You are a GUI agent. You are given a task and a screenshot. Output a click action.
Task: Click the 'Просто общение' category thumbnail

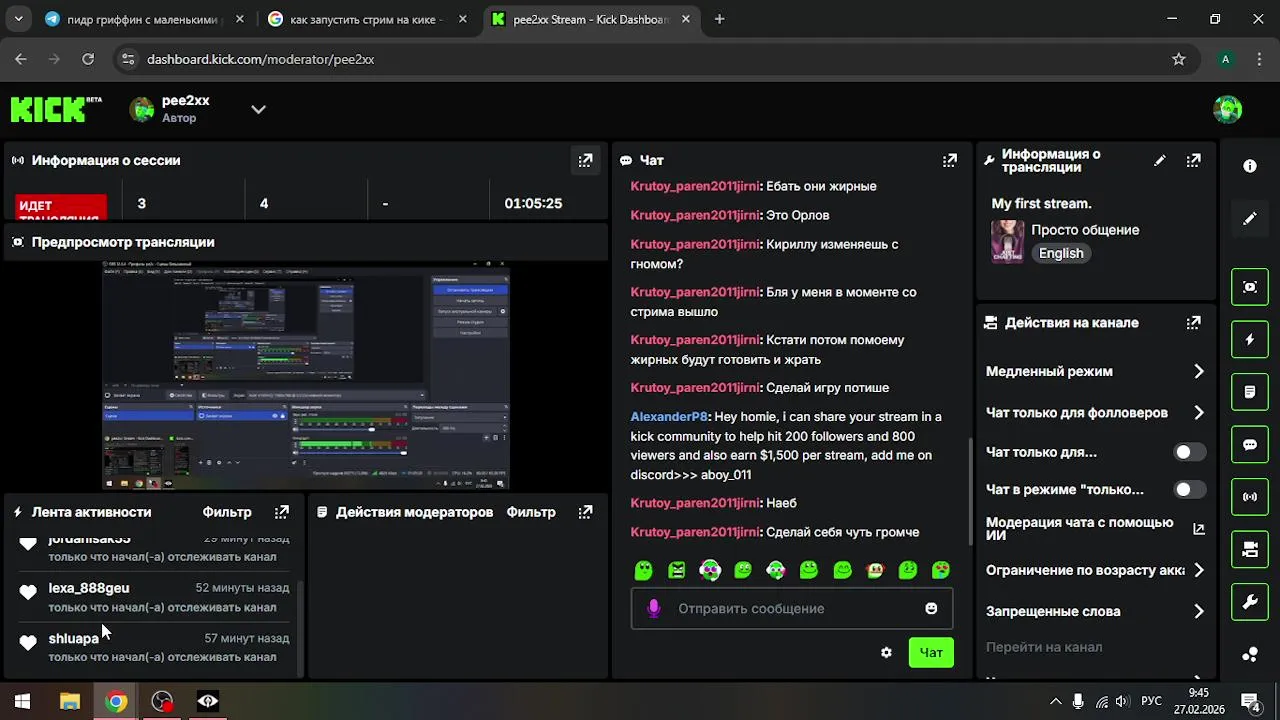pos(1007,241)
